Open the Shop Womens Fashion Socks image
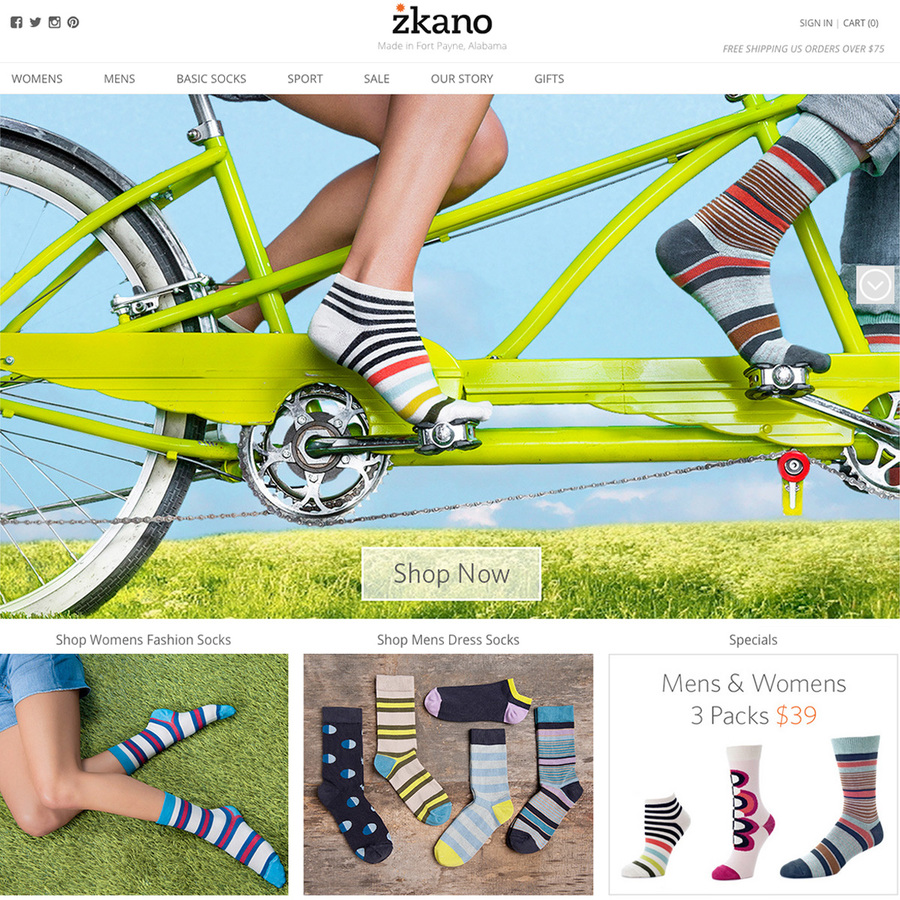 click(x=144, y=774)
